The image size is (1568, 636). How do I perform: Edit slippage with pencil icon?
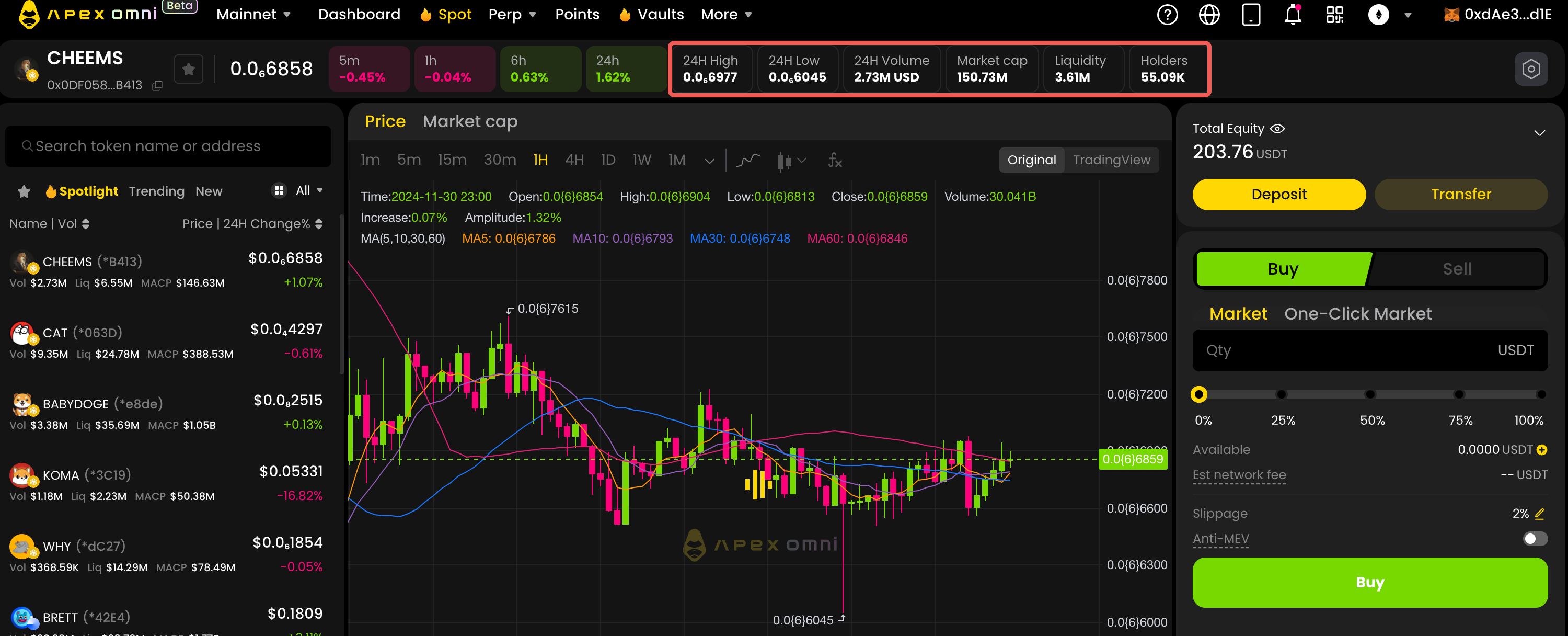coord(1539,514)
